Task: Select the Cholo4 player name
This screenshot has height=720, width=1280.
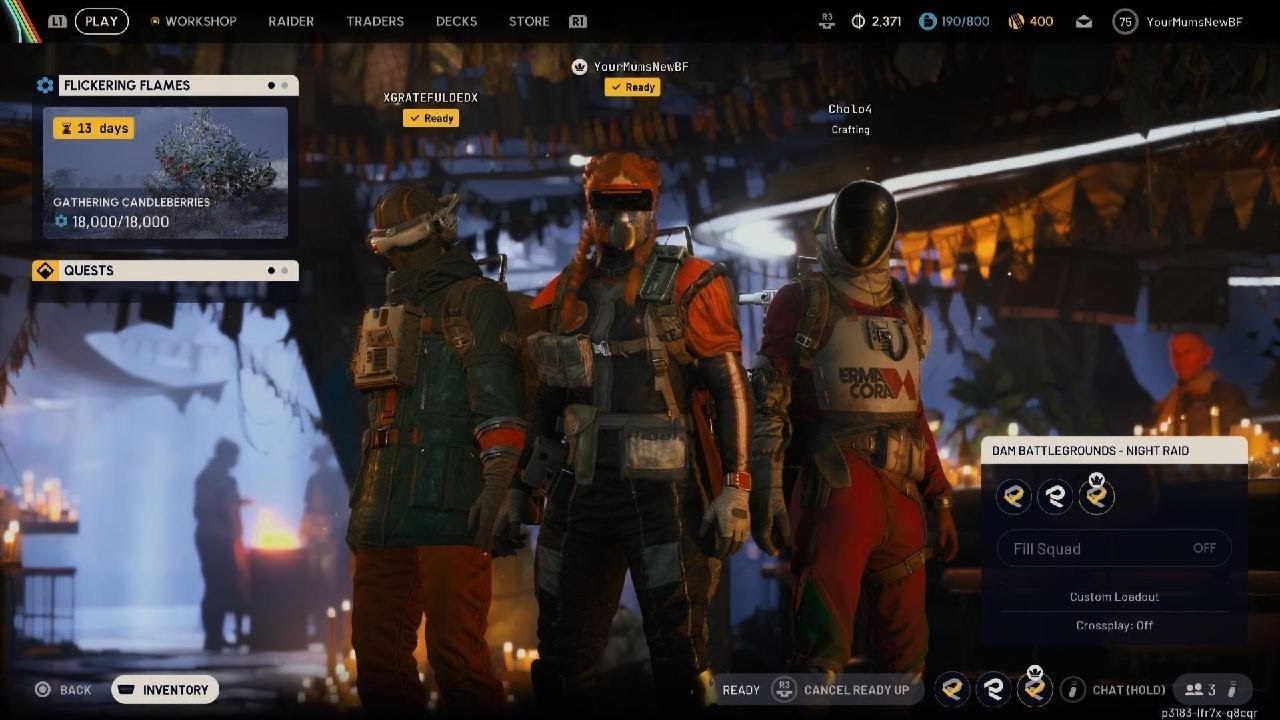Action: coord(850,109)
